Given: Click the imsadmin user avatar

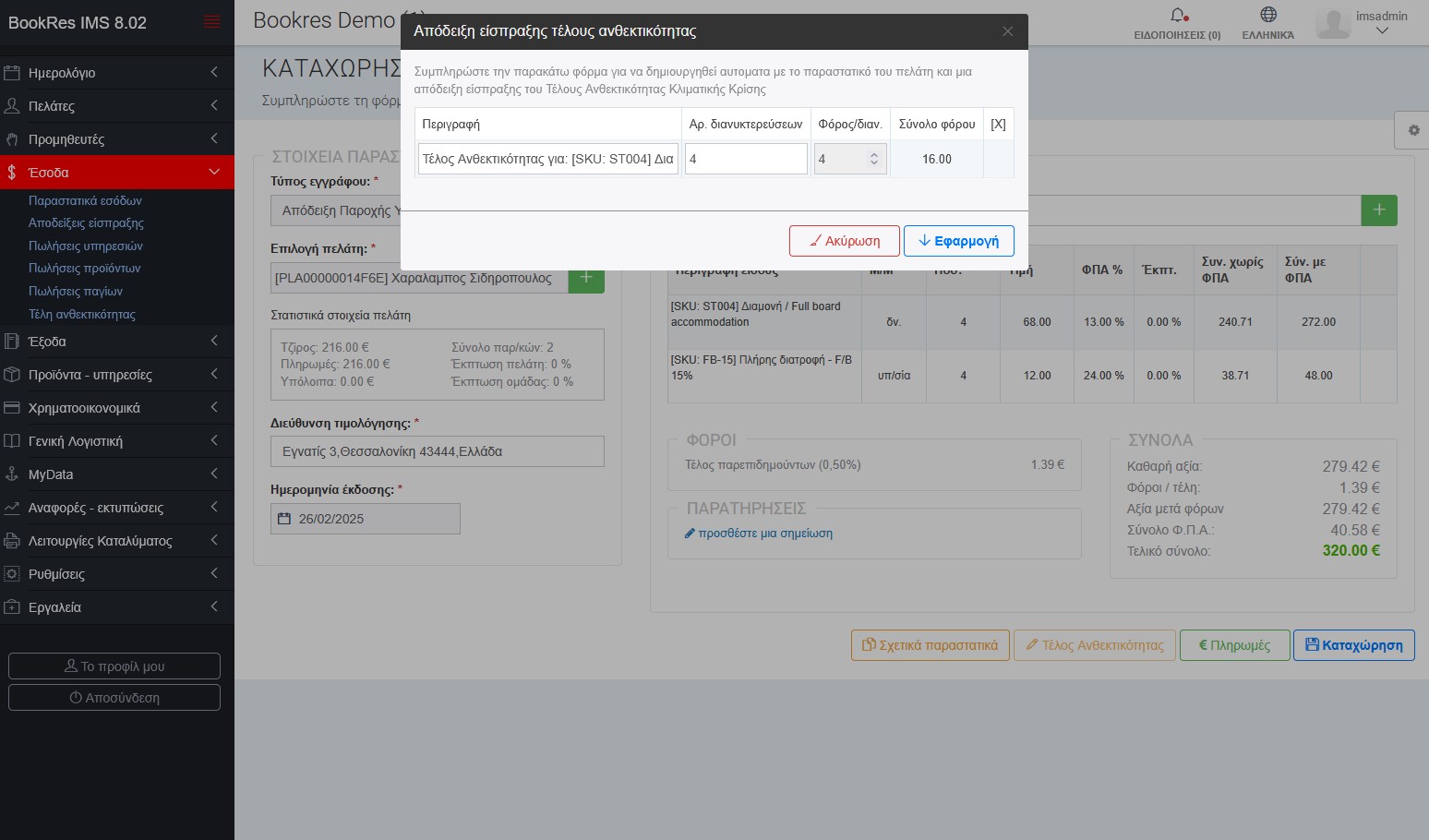Looking at the screenshot, I should click(x=1333, y=23).
